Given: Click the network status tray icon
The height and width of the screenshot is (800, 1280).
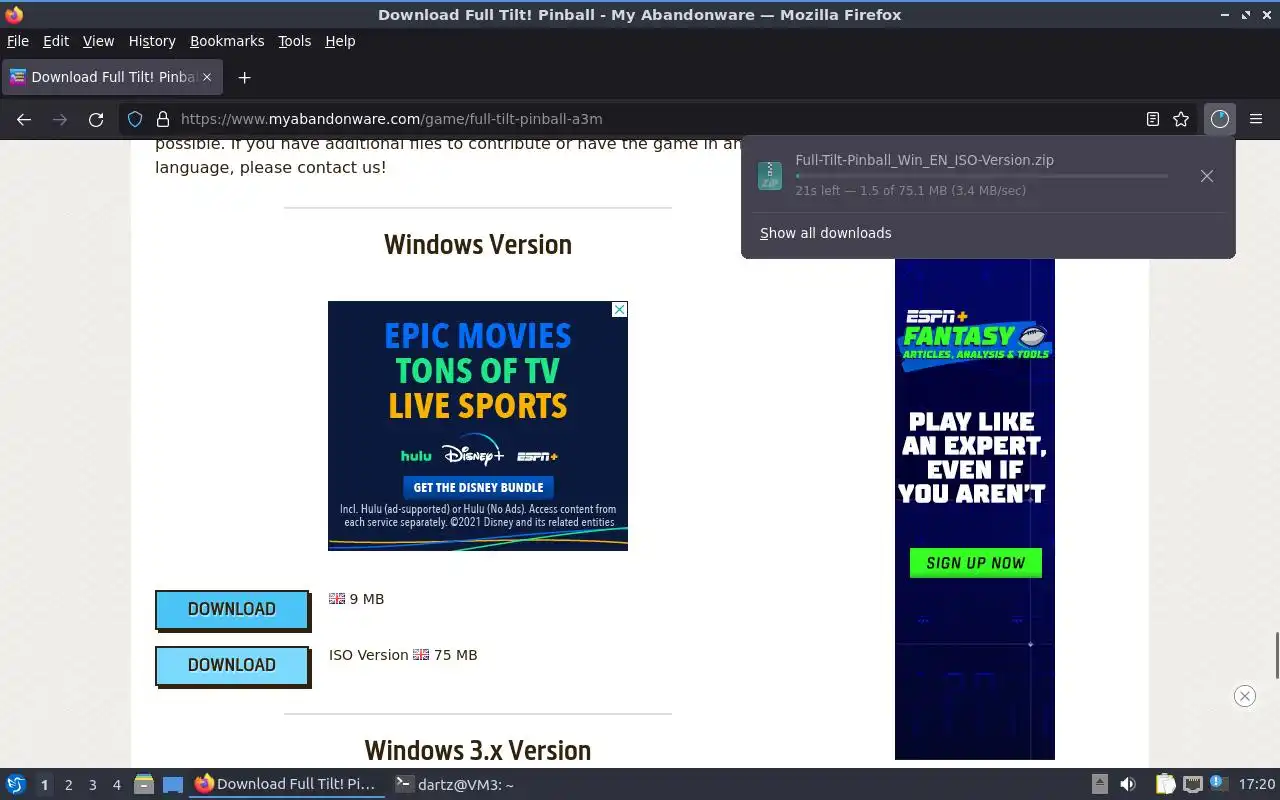Looking at the screenshot, I should point(1192,784).
